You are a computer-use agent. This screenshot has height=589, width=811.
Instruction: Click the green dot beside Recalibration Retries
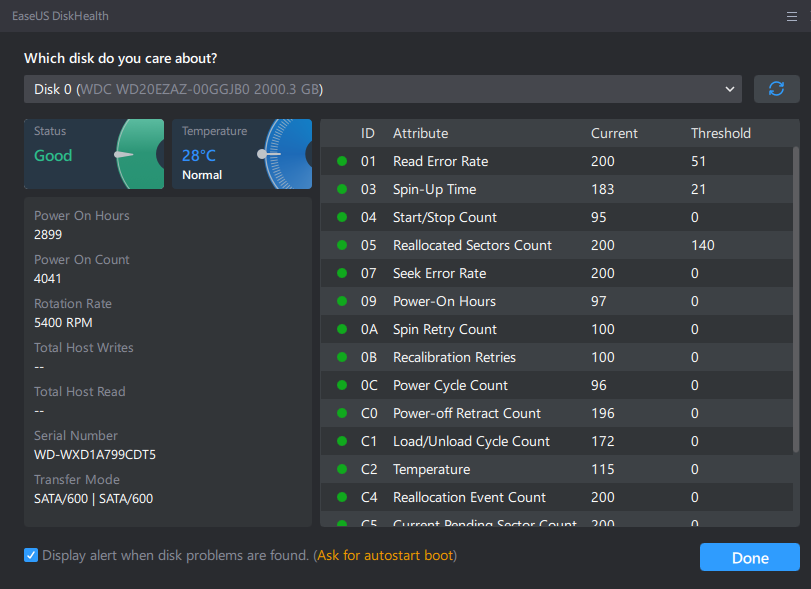pyautogui.click(x=342, y=356)
